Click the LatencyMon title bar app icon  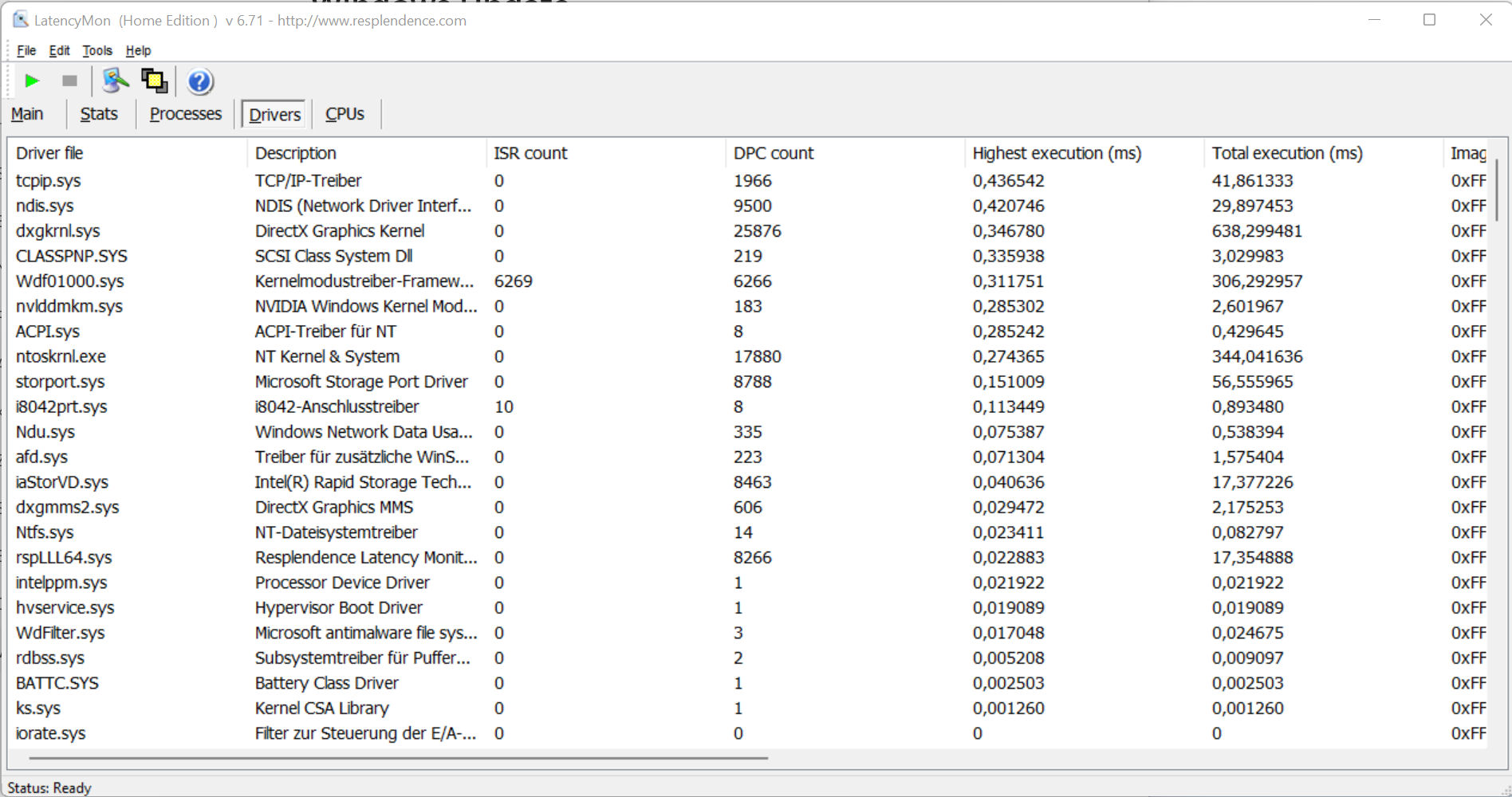pos(21,20)
